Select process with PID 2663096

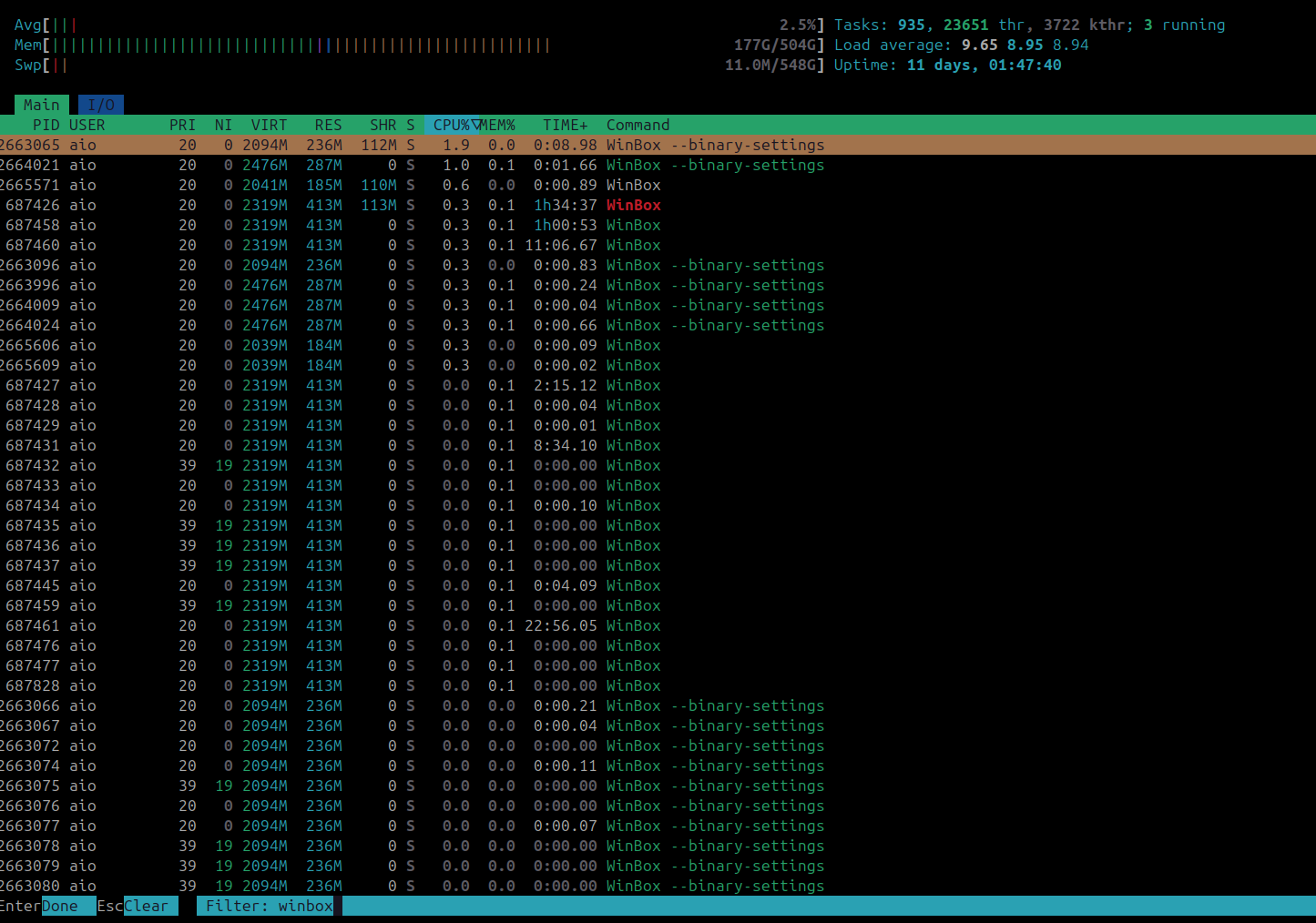(658, 265)
